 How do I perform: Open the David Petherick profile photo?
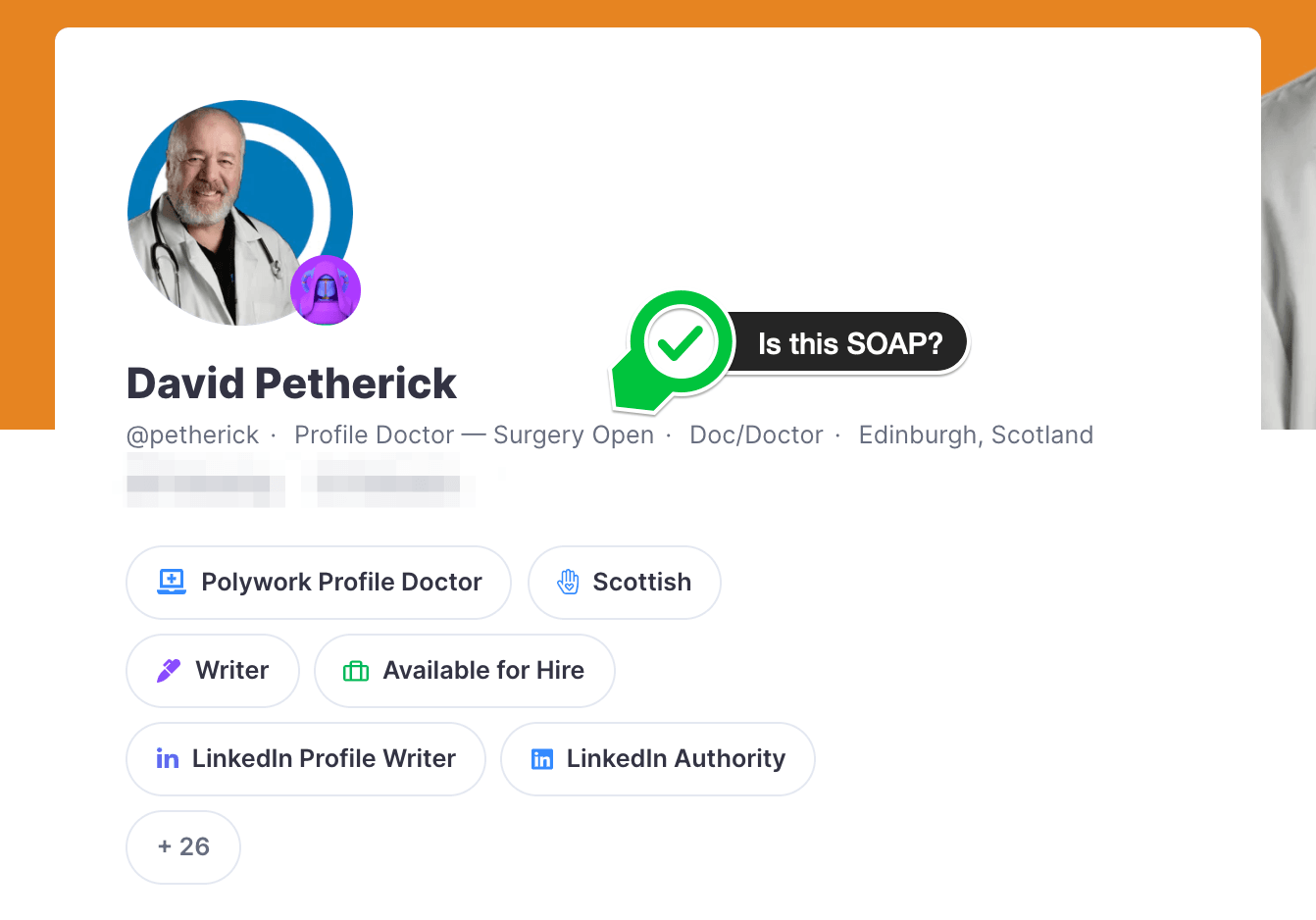pos(240,213)
